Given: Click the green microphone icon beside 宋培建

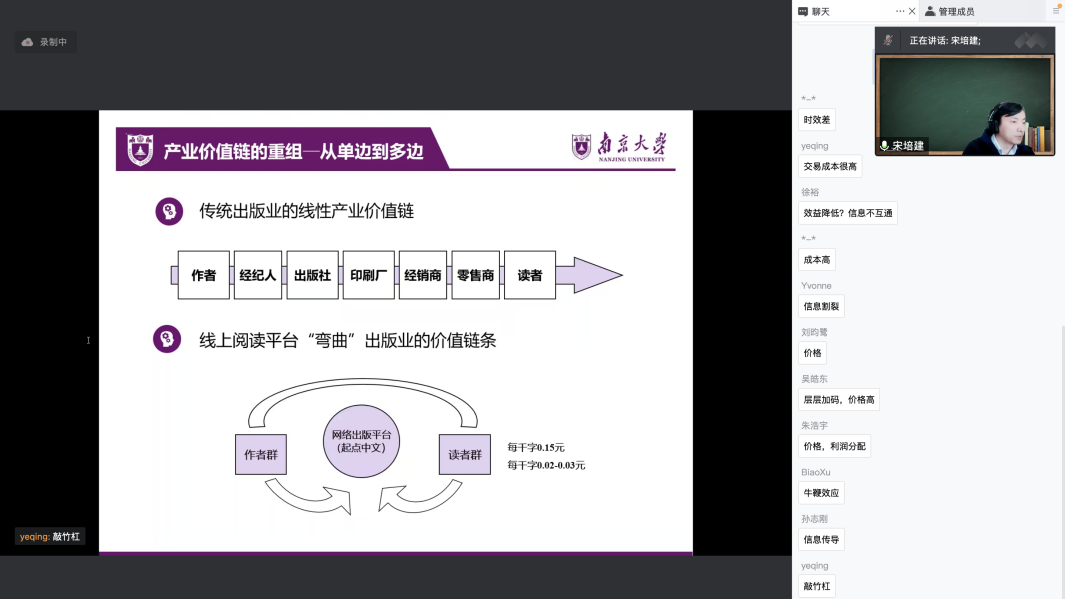Looking at the screenshot, I should (884, 146).
